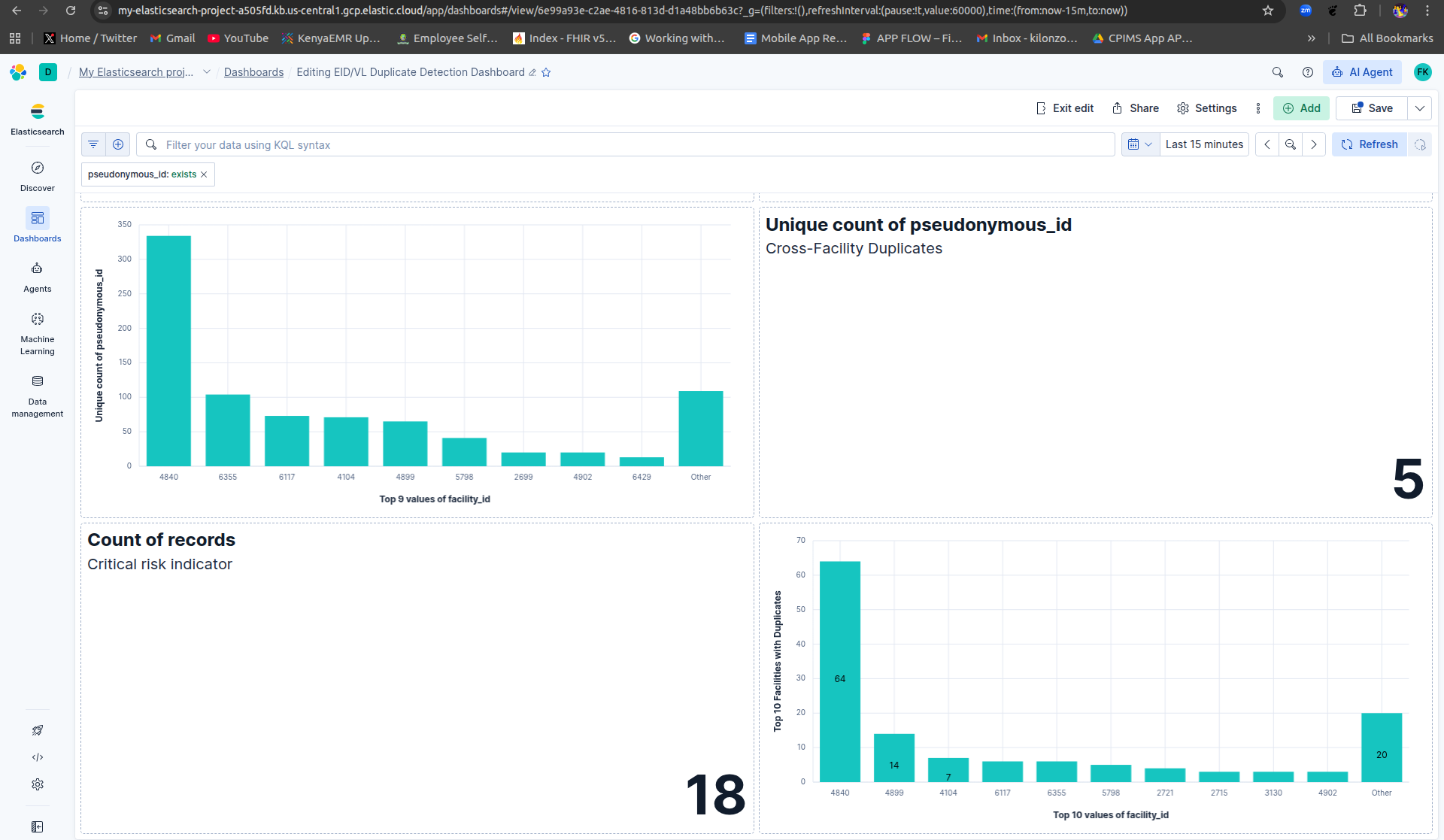Open the dashboard Settings menu

pos(1207,108)
